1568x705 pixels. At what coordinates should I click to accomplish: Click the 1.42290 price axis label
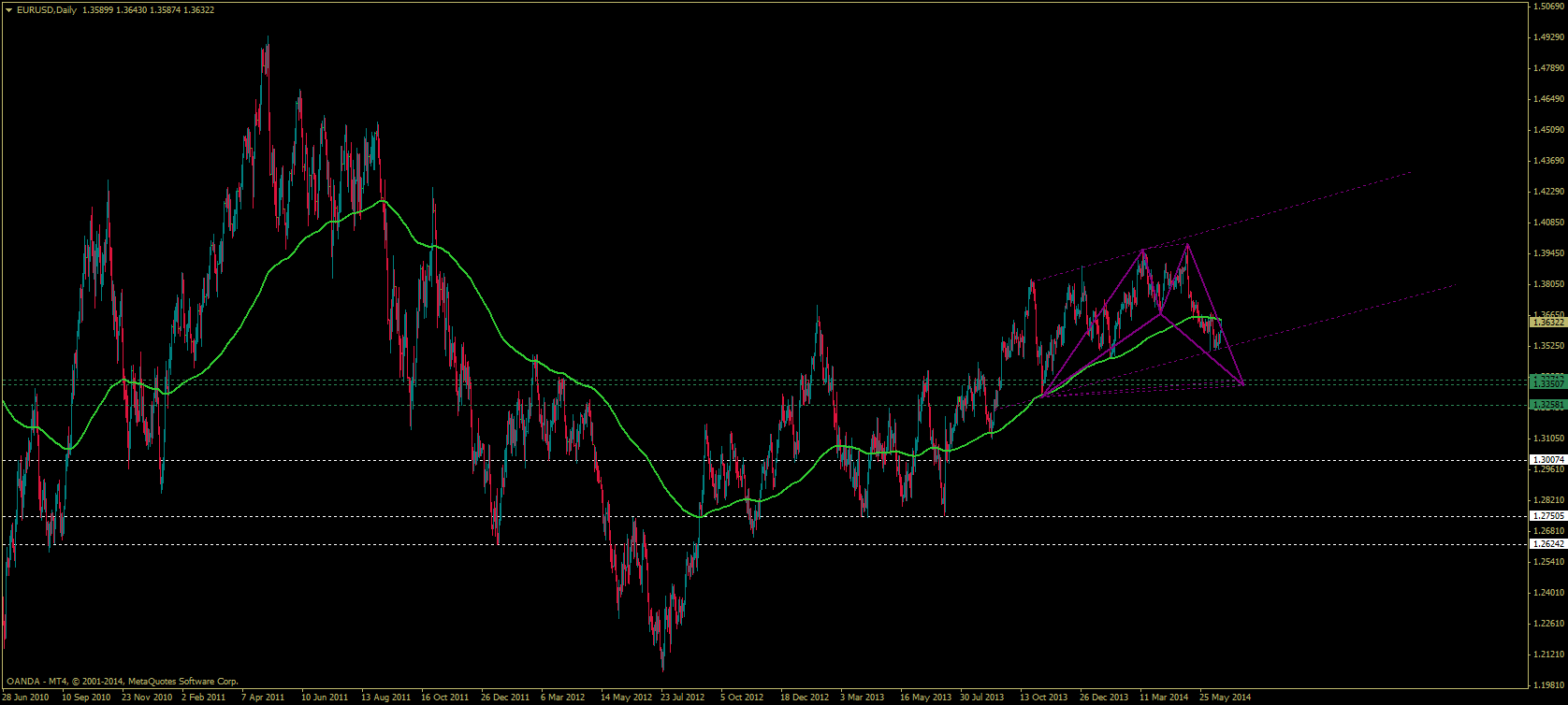click(x=1550, y=192)
